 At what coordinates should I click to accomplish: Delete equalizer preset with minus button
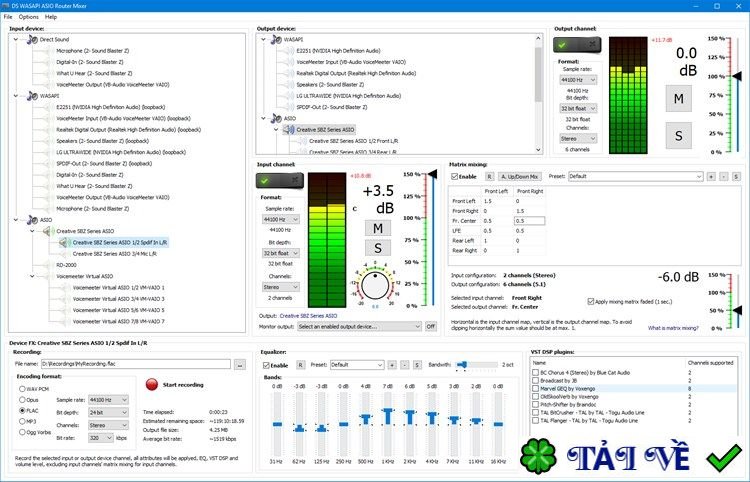click(405, 365)
